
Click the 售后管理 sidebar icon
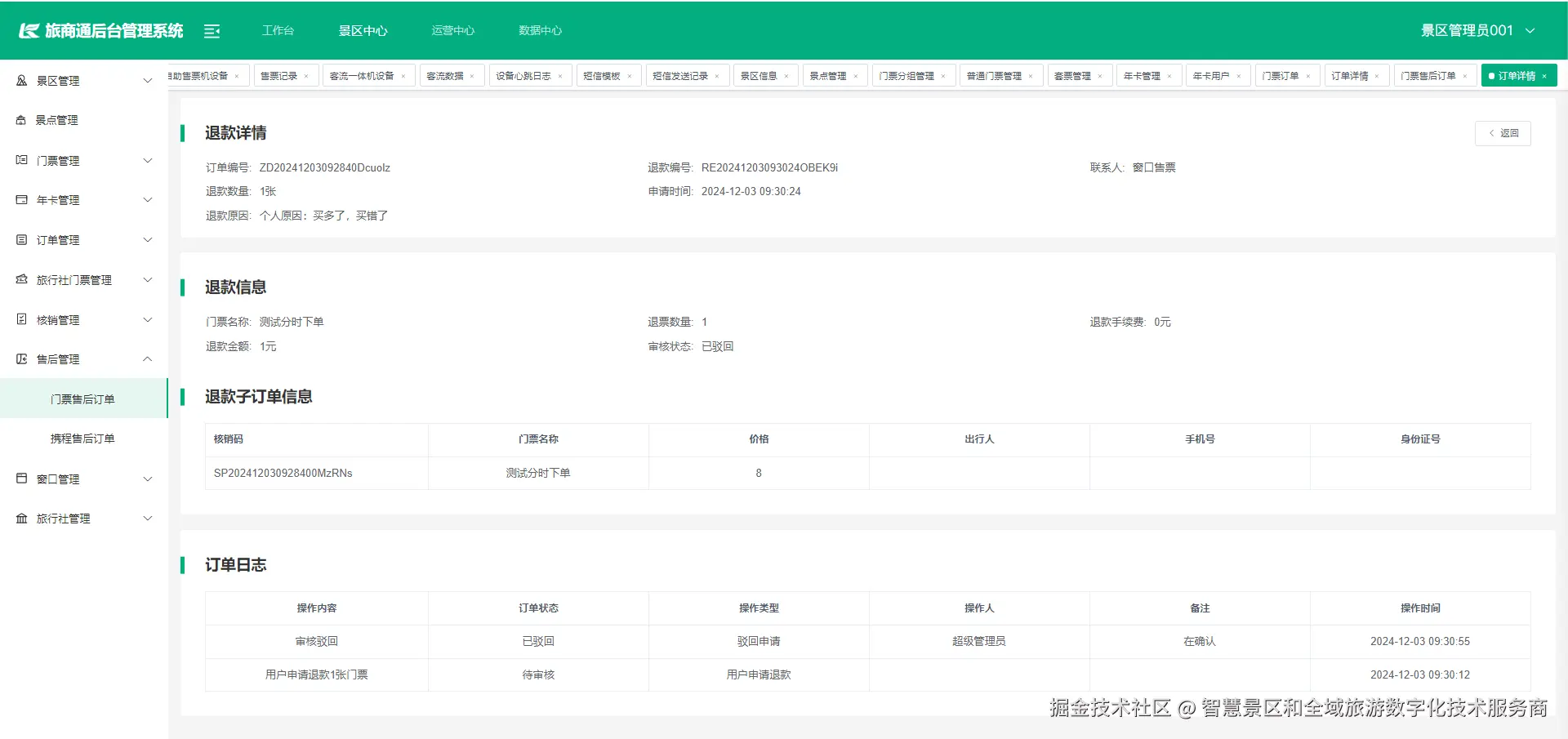pyautogui.click(x=20, y=358)
